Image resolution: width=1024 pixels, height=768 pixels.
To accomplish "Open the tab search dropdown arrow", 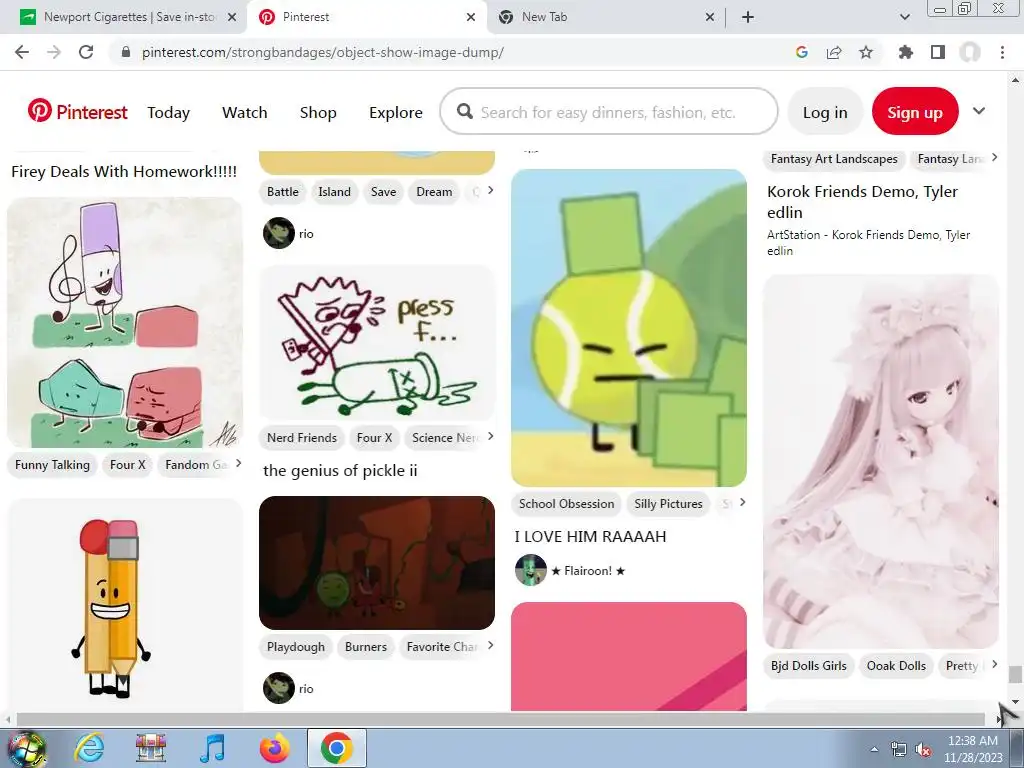I will point(904,17).
